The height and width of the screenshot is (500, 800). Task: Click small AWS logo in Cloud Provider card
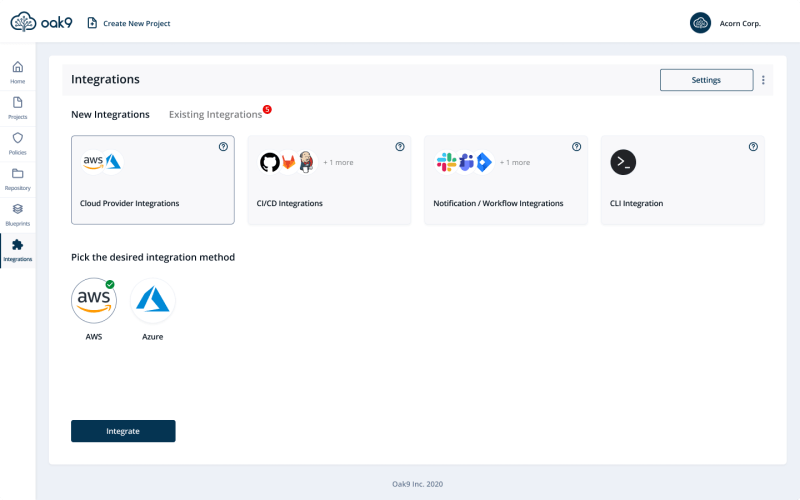[x=93, y=162]
